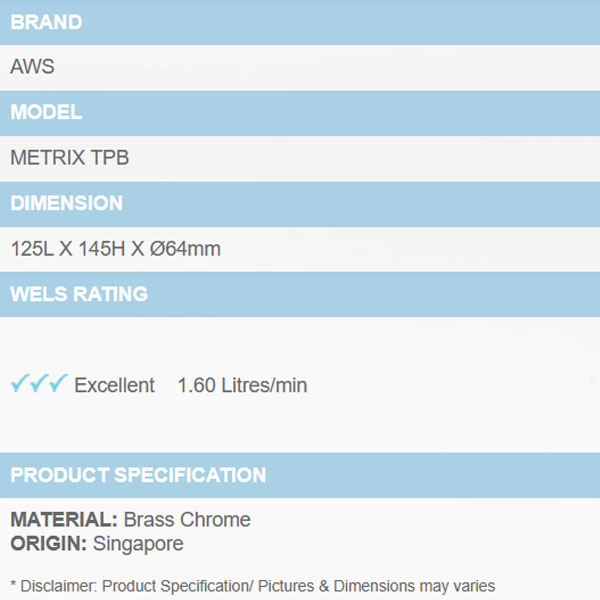This screenshot has width=600, height=600.
Task: Click the AWS brand value
Action: click(x=32, y=67)
